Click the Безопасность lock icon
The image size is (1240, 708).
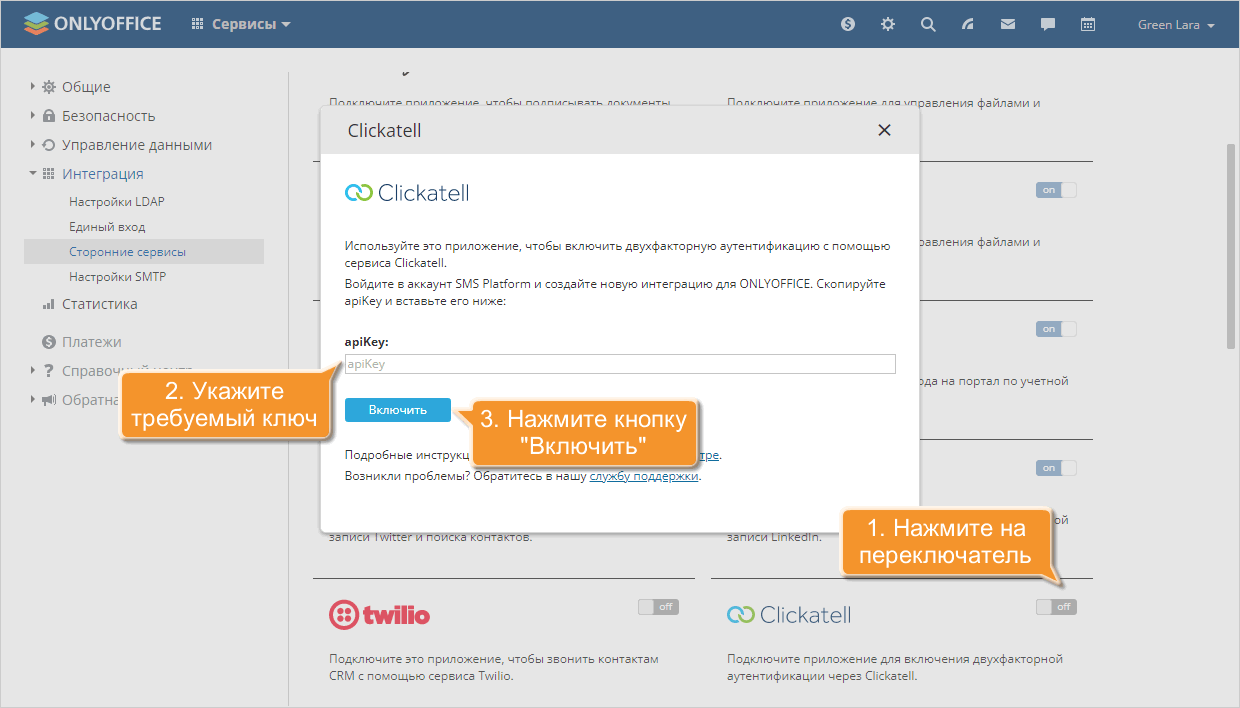click(49, 116)
